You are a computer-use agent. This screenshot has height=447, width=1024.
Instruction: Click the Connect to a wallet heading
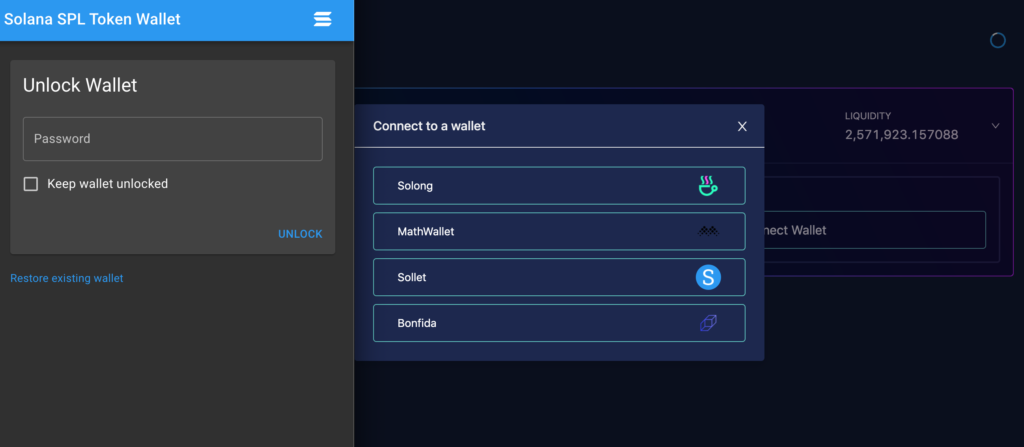point(429,126)
